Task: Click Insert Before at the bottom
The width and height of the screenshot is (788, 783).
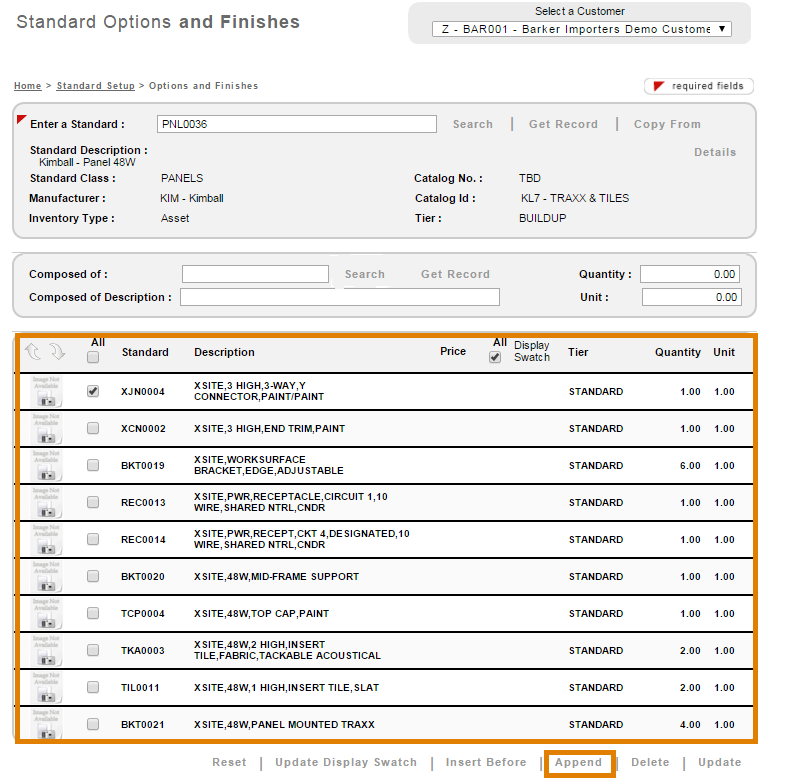Action: click(486, 763)
